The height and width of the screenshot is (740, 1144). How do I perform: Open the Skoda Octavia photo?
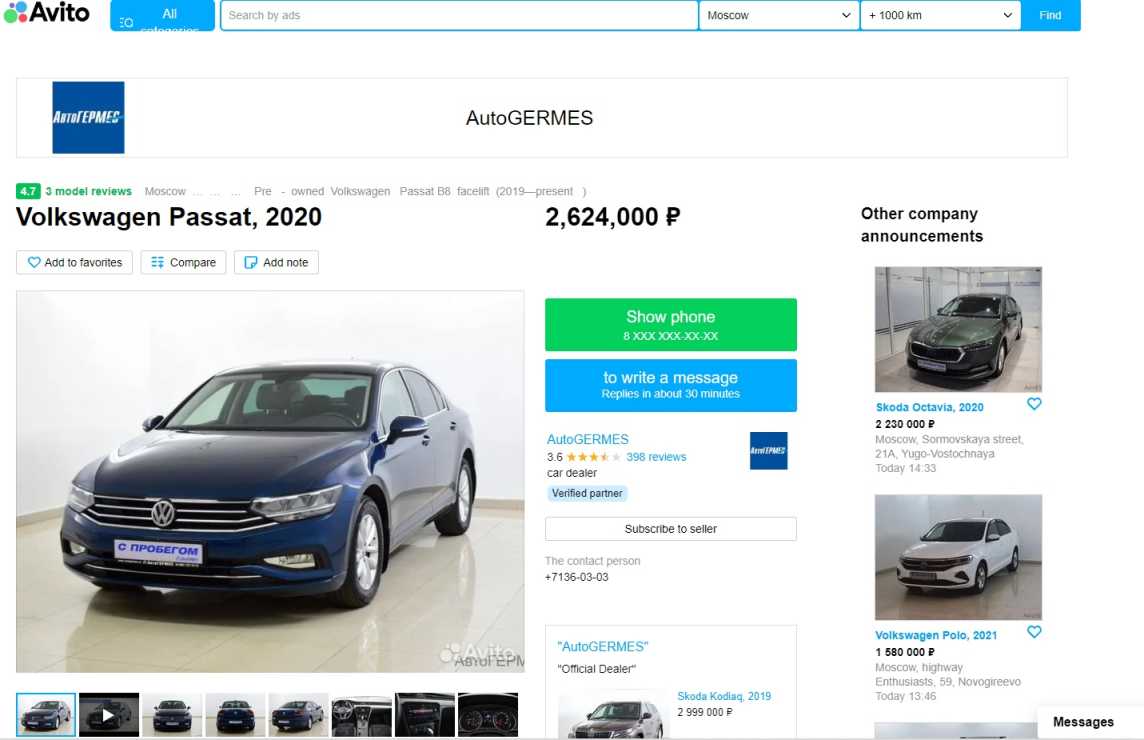958,330
